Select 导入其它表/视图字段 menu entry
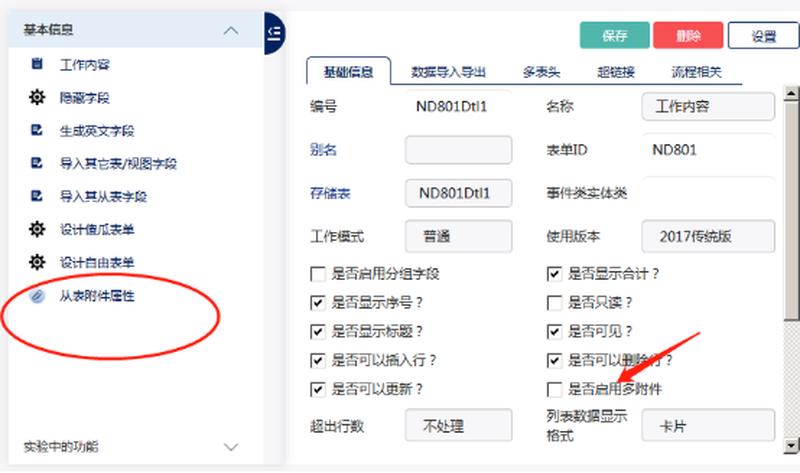 [x=118, y=163]
